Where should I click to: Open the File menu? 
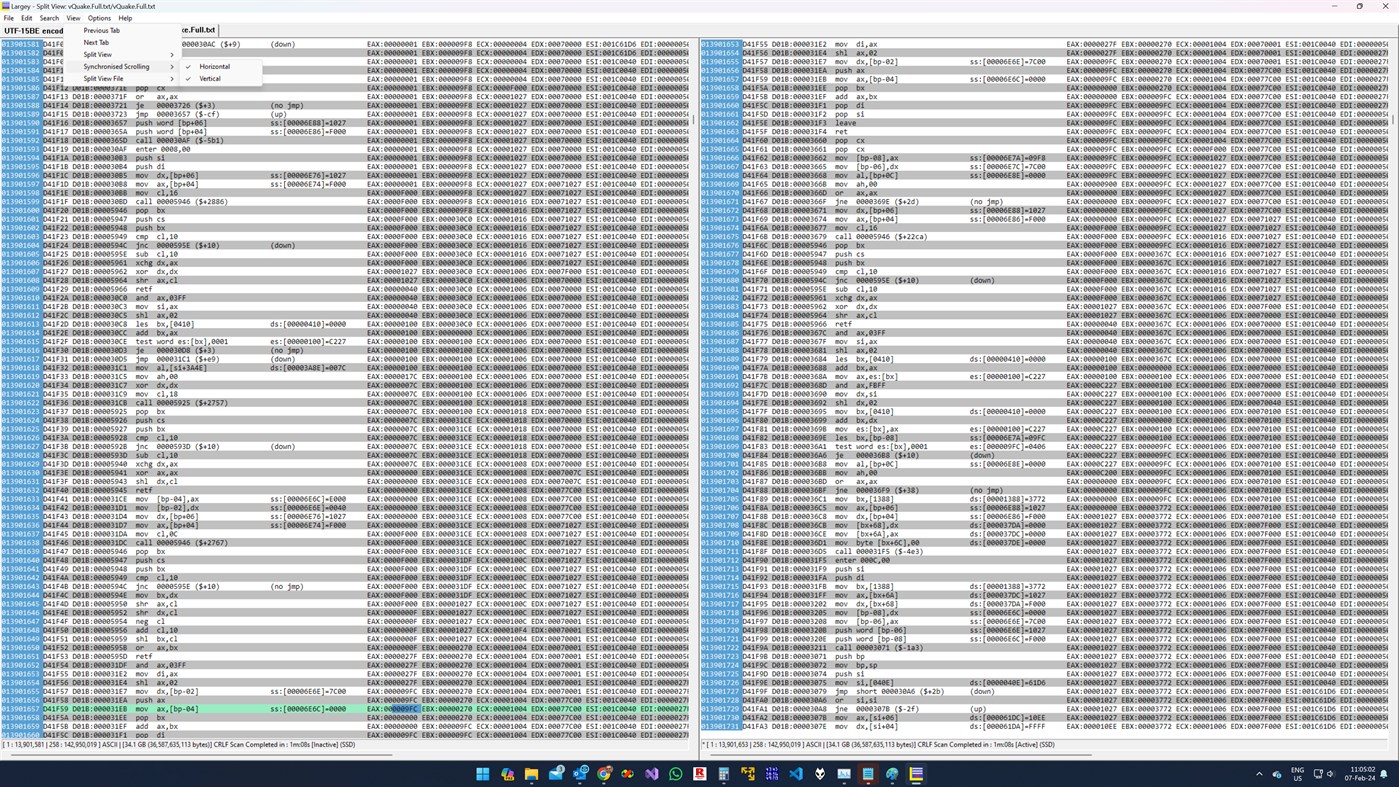[x=9, y=18]
